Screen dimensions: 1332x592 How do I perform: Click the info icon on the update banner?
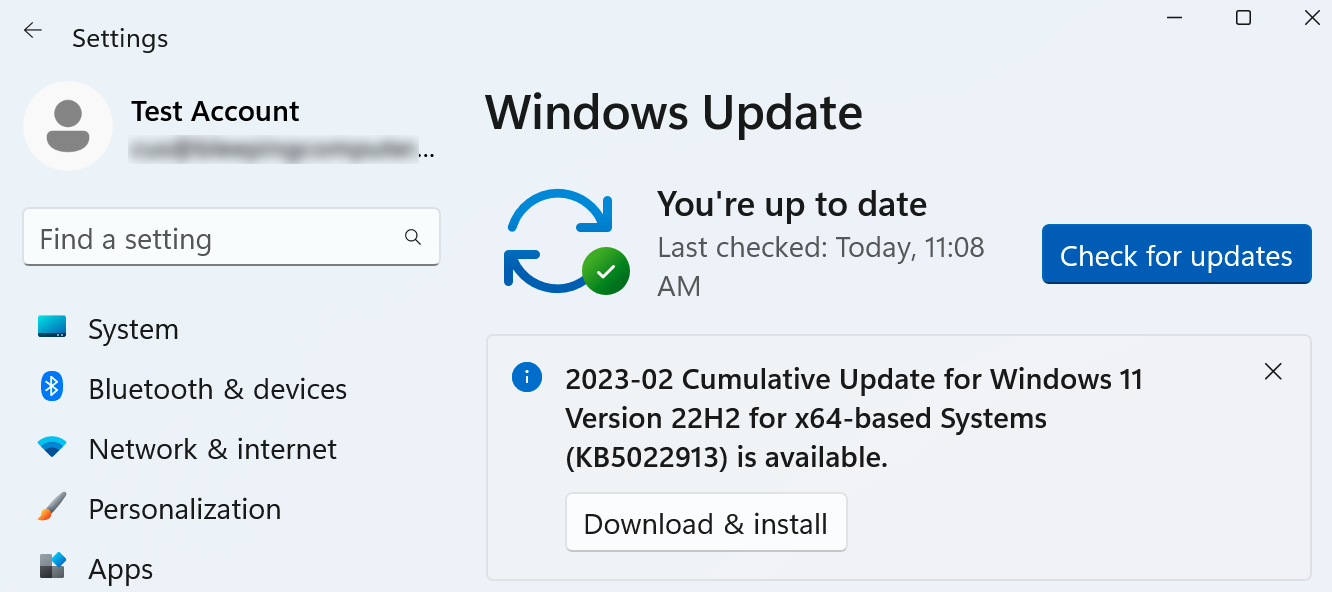527,378
